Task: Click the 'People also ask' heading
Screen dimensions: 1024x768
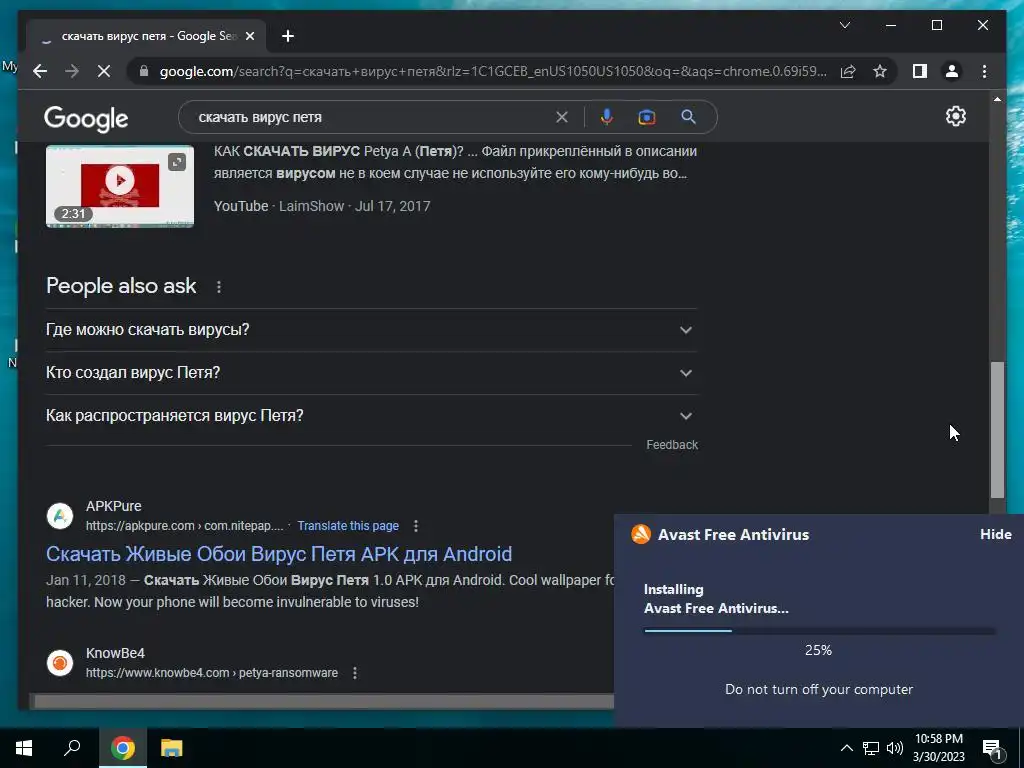Action: click(121, 286)
